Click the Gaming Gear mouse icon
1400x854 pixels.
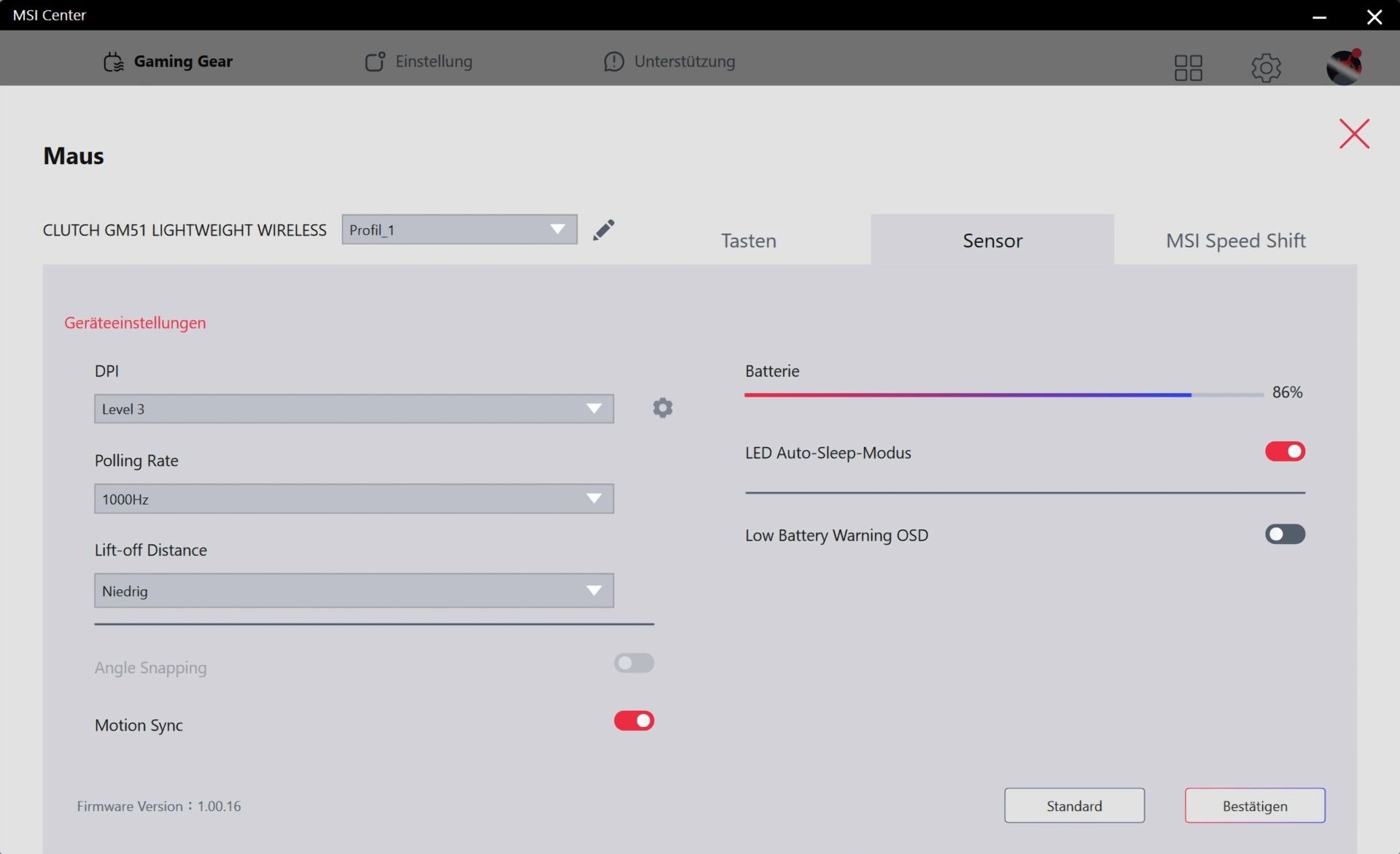click(x=114, y=62)
